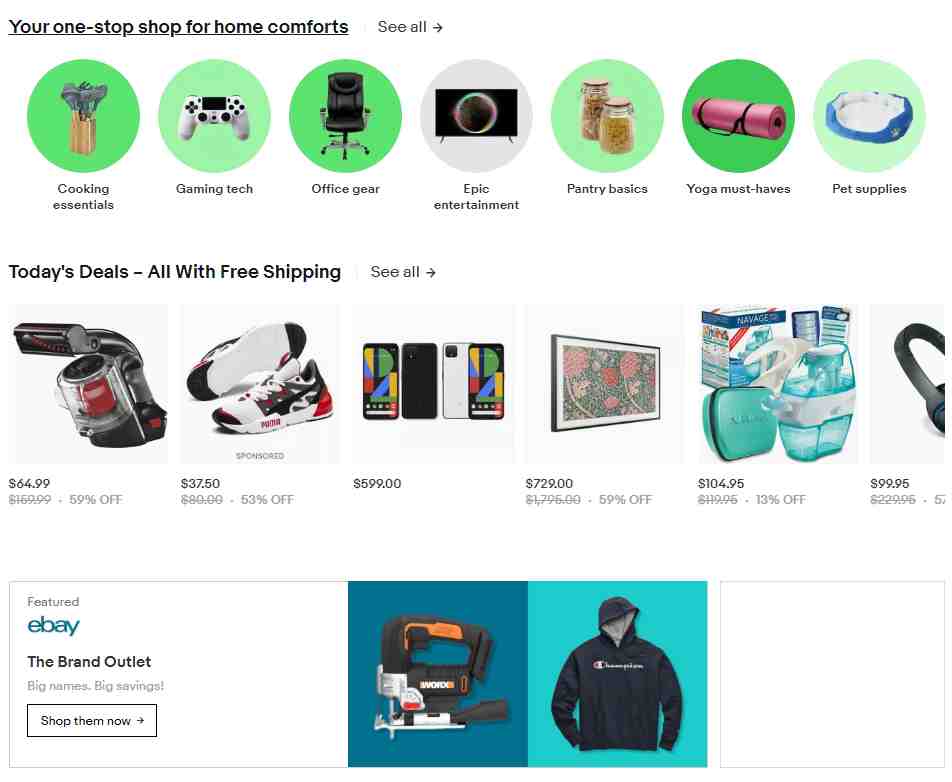The image size is (952, 782).
Task: Open the Cooking essentials category icon
Action: 83,115
